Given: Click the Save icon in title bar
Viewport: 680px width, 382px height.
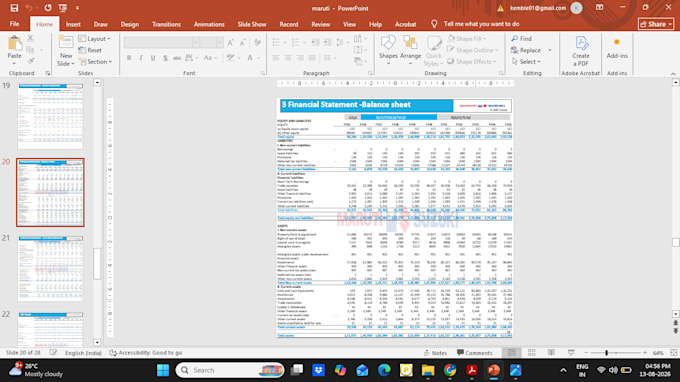Looking at the screenshot, I should (14, 8).
